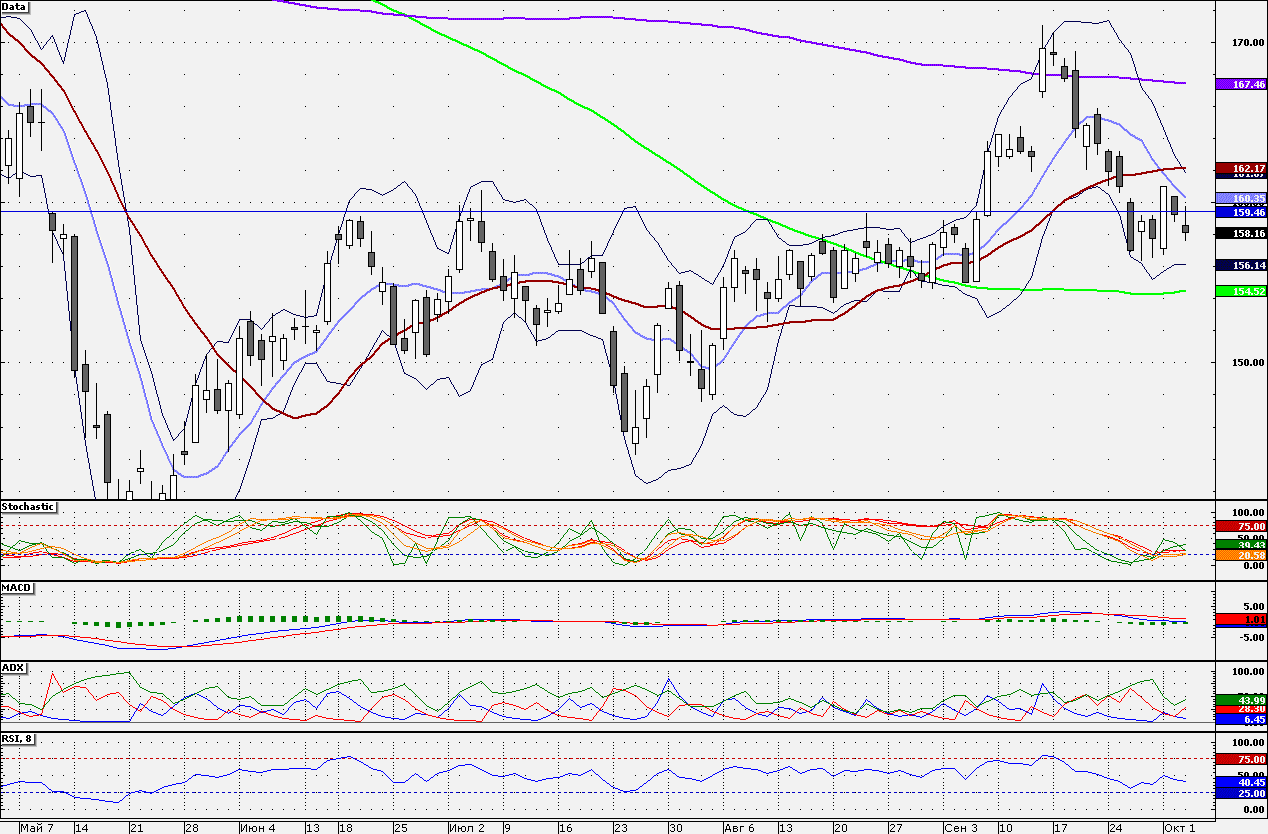
Task: Click the green 43.99 ADX value tag
Action: pos(1240,699)
